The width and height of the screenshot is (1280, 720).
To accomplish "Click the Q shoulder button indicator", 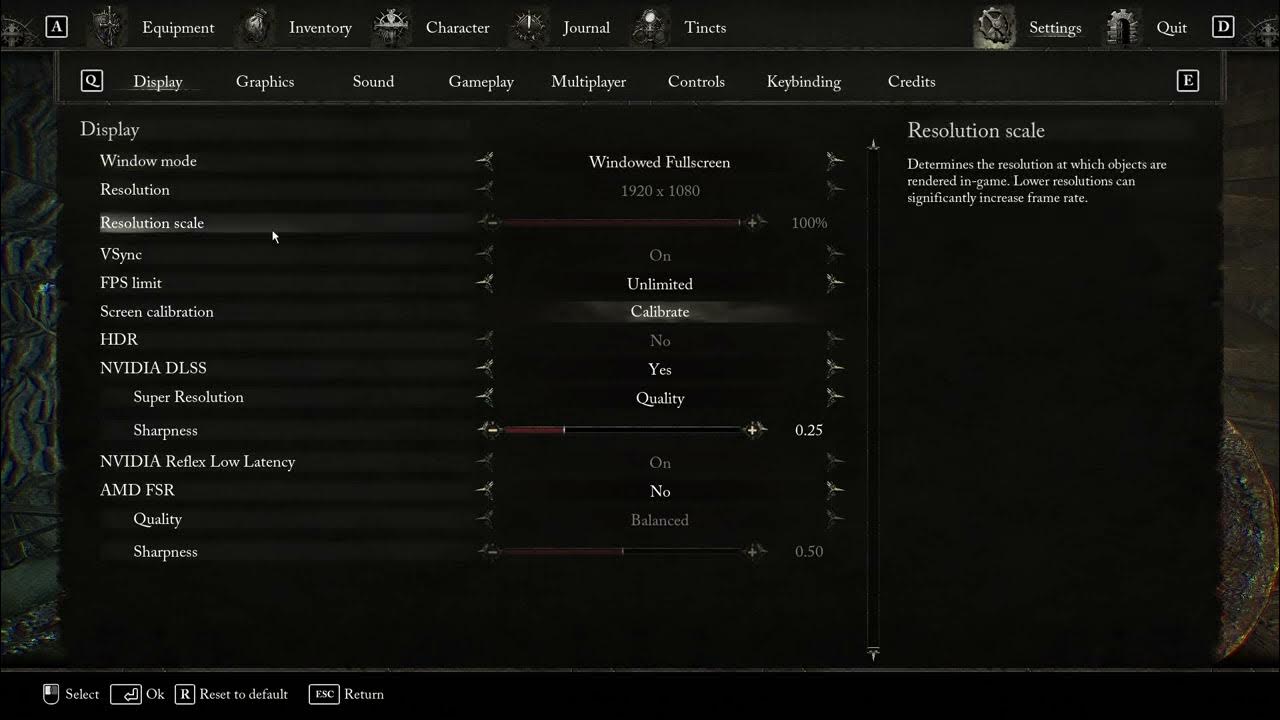I will (x=91, y=81).
